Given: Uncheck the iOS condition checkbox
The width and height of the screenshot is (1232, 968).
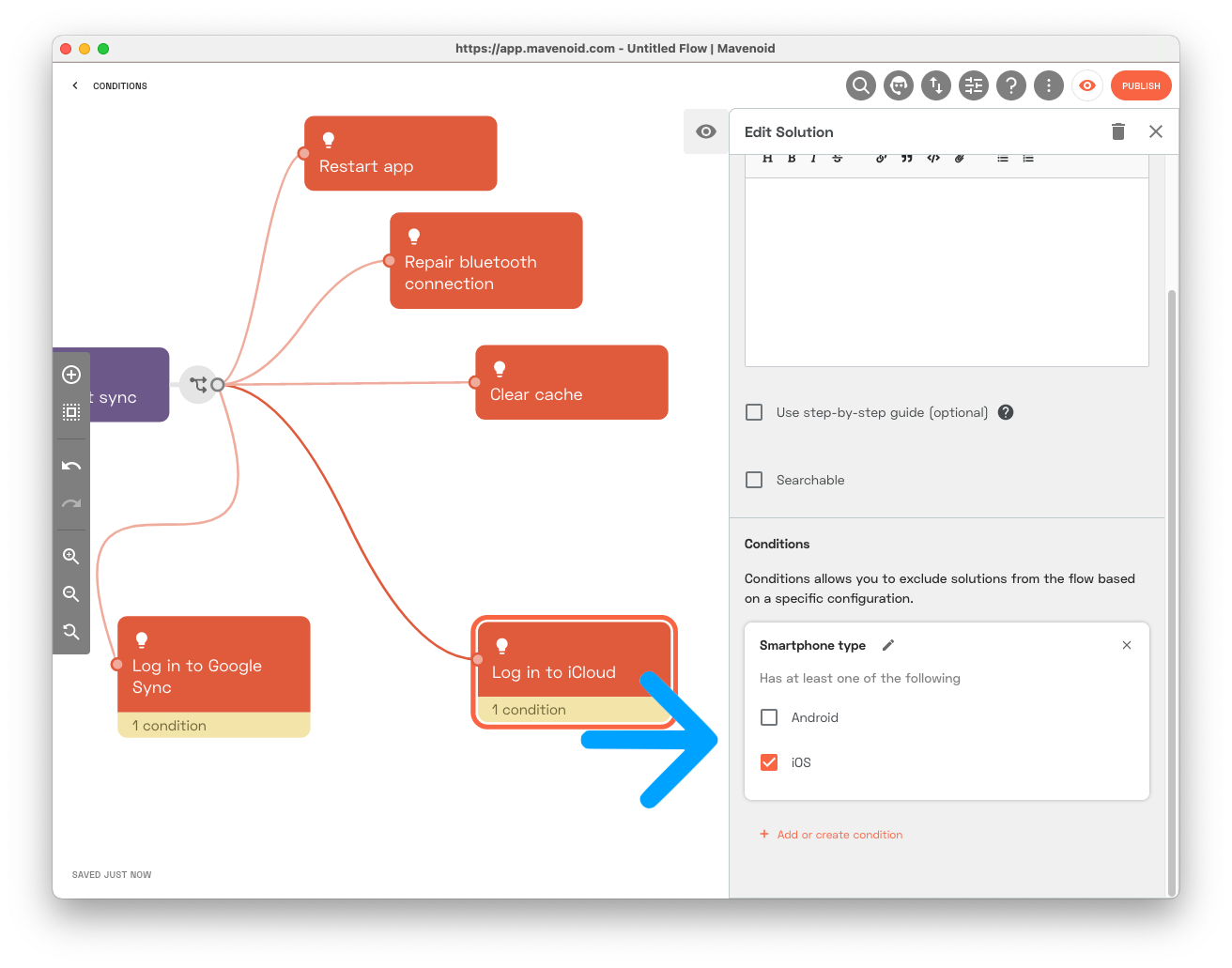Looking at the screenshot, I should [x=769, y=762].
